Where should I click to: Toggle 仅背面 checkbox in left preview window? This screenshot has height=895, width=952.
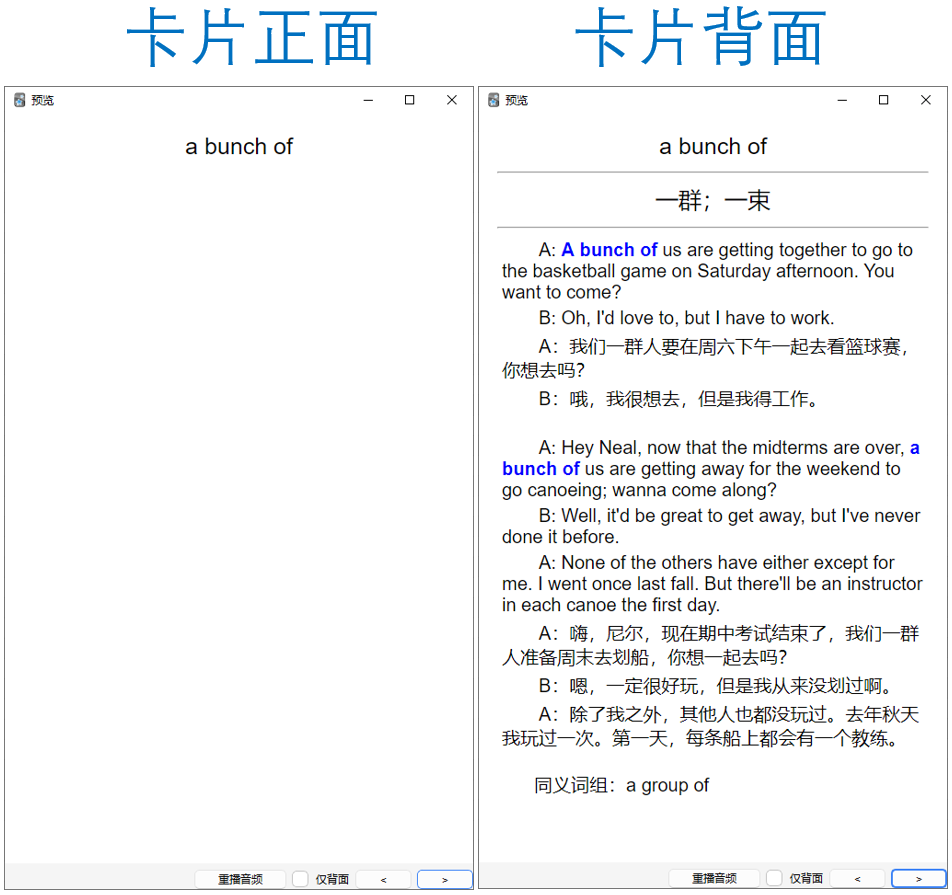click(301, 879)
